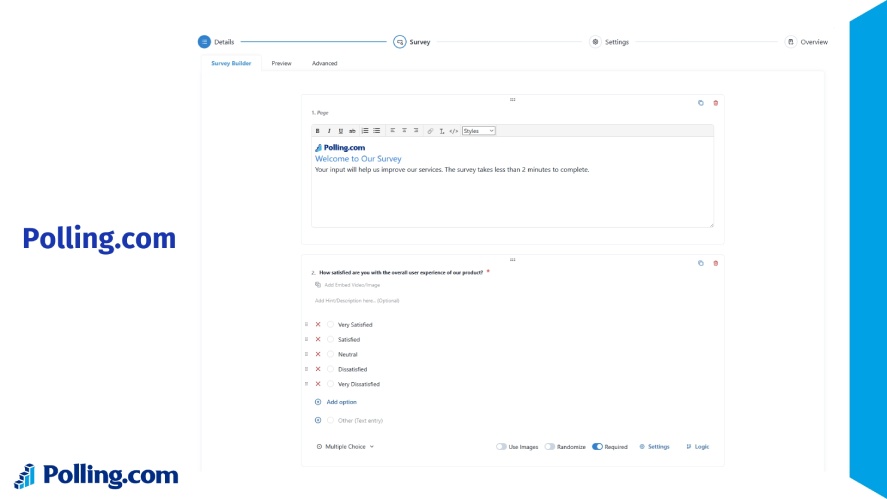Image resolution: width=887 pixels, height=499 pixels.
Task: Remove the Neutral option
Action: point(318,354)
